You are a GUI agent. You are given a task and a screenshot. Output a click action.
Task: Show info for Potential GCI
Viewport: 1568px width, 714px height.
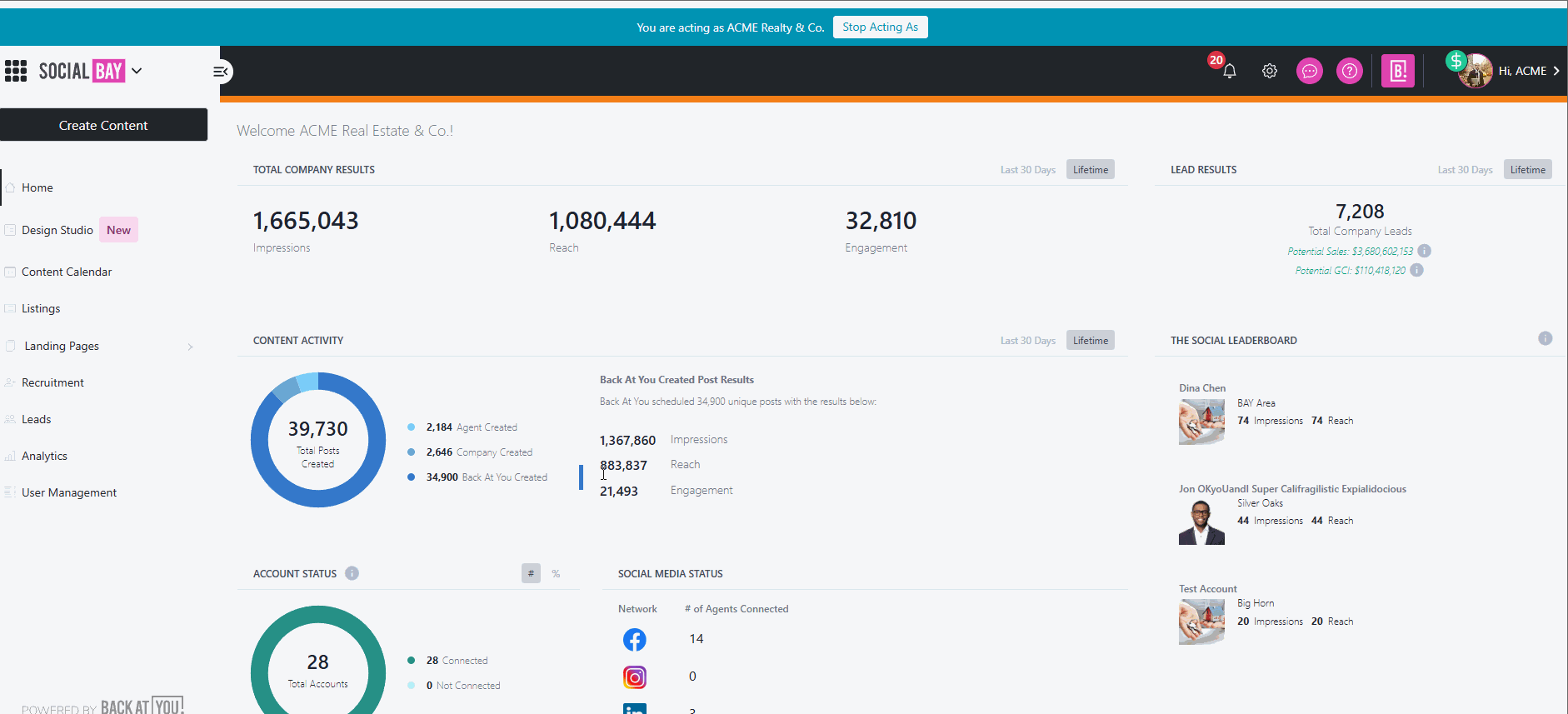click(1417, 270)
